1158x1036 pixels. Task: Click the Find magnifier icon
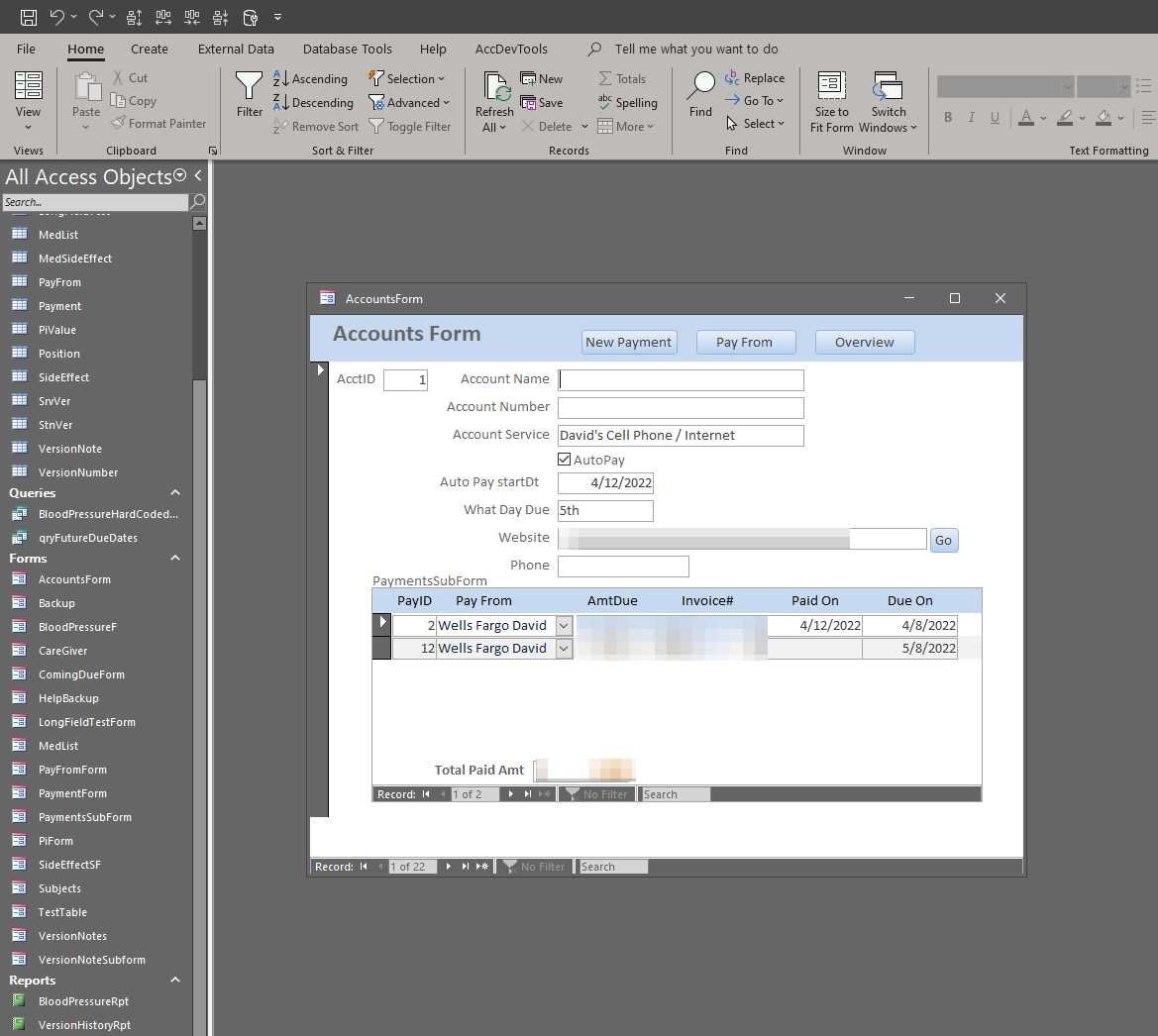tap(701, 87)
